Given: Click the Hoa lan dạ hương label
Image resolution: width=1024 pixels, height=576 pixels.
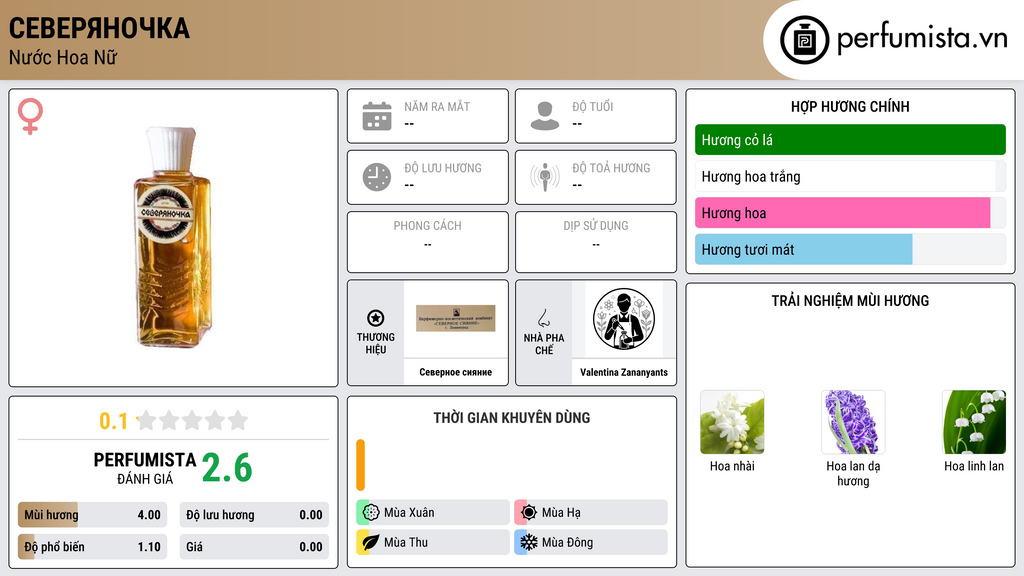Looking at the screenshot, I should point(853,473).
